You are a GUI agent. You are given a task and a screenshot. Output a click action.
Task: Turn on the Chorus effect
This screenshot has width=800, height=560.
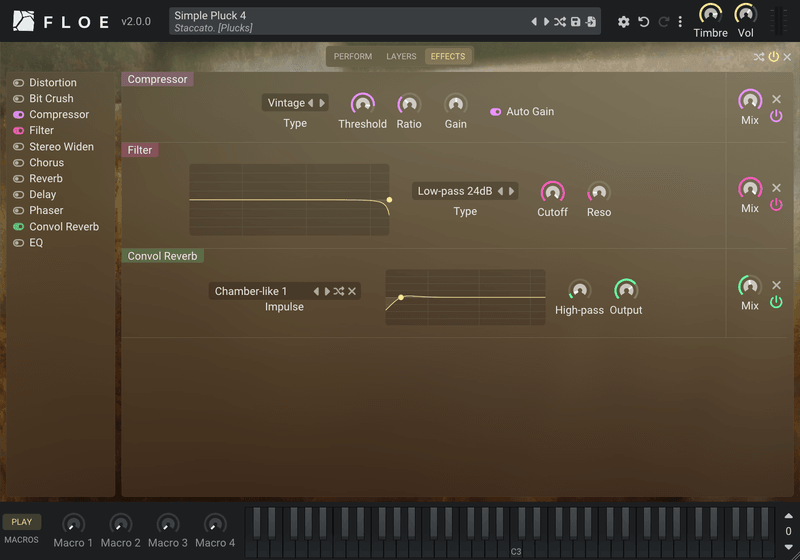click(18, 163)
